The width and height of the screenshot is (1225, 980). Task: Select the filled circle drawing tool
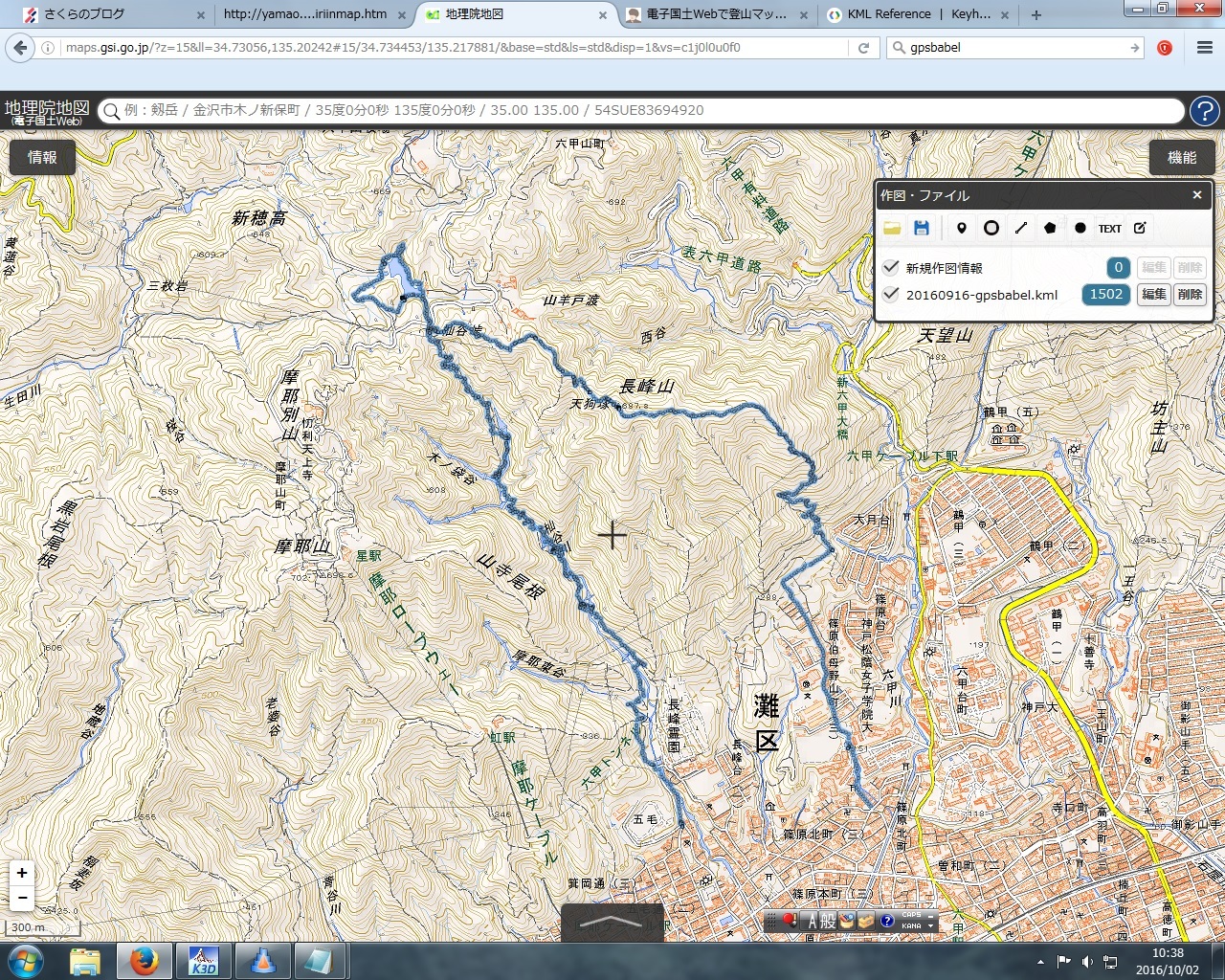point(1080,228)
